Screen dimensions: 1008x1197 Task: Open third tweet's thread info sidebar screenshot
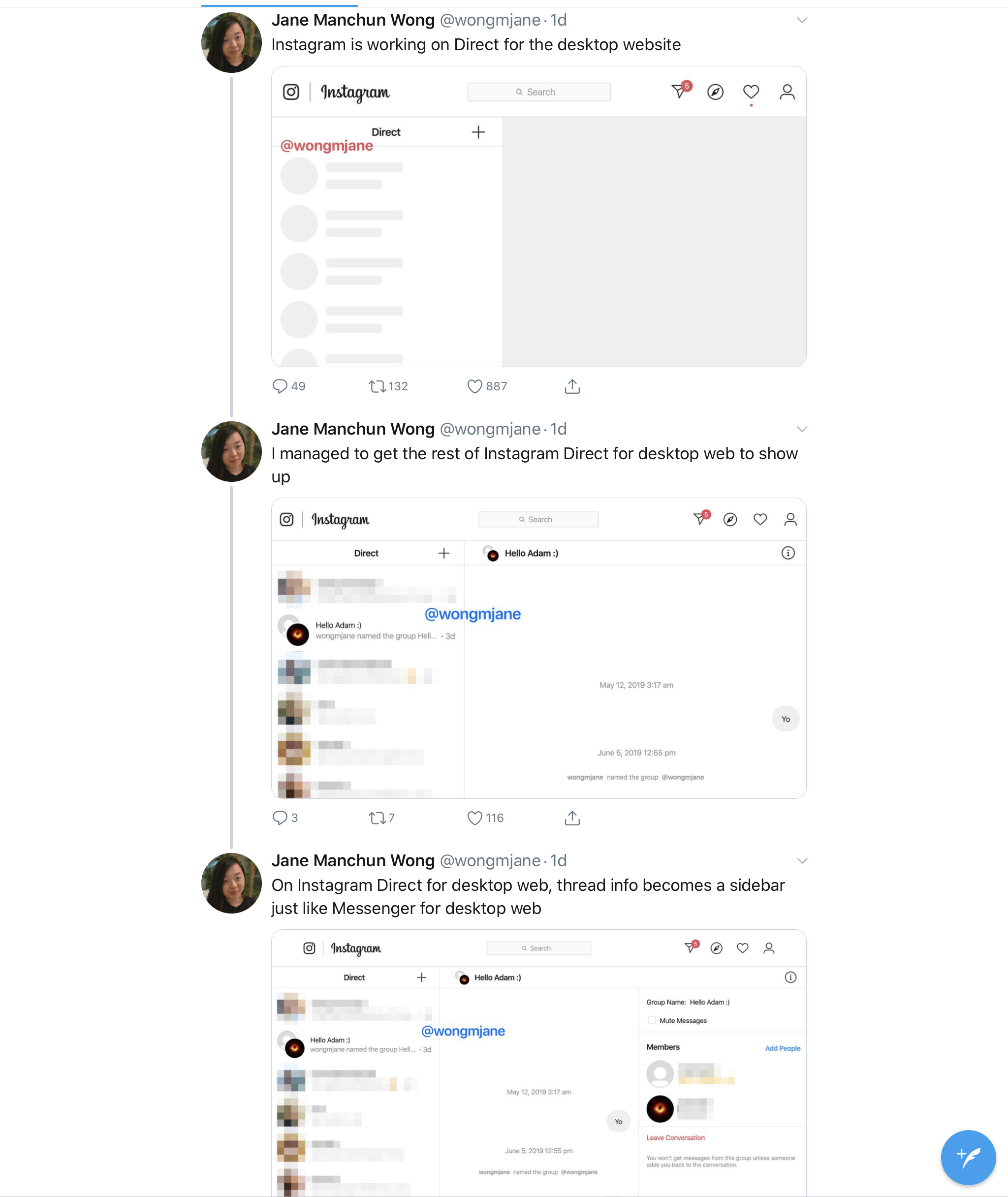(538, 1063)
